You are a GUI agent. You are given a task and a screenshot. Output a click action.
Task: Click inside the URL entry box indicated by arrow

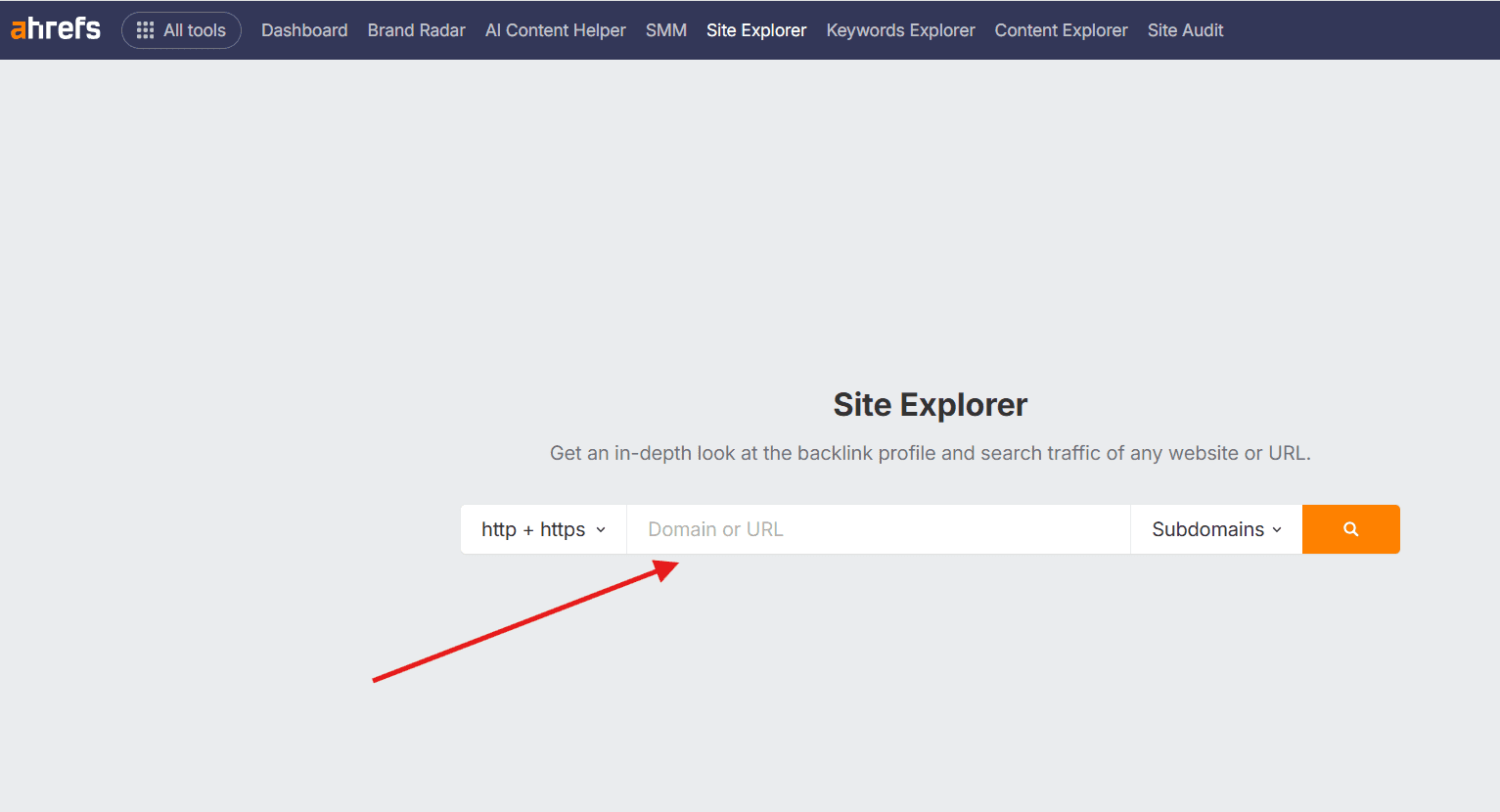877,529
